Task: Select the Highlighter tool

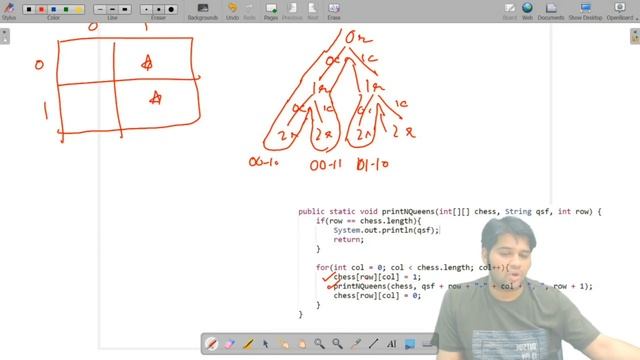Action: (x=248, y=344)
